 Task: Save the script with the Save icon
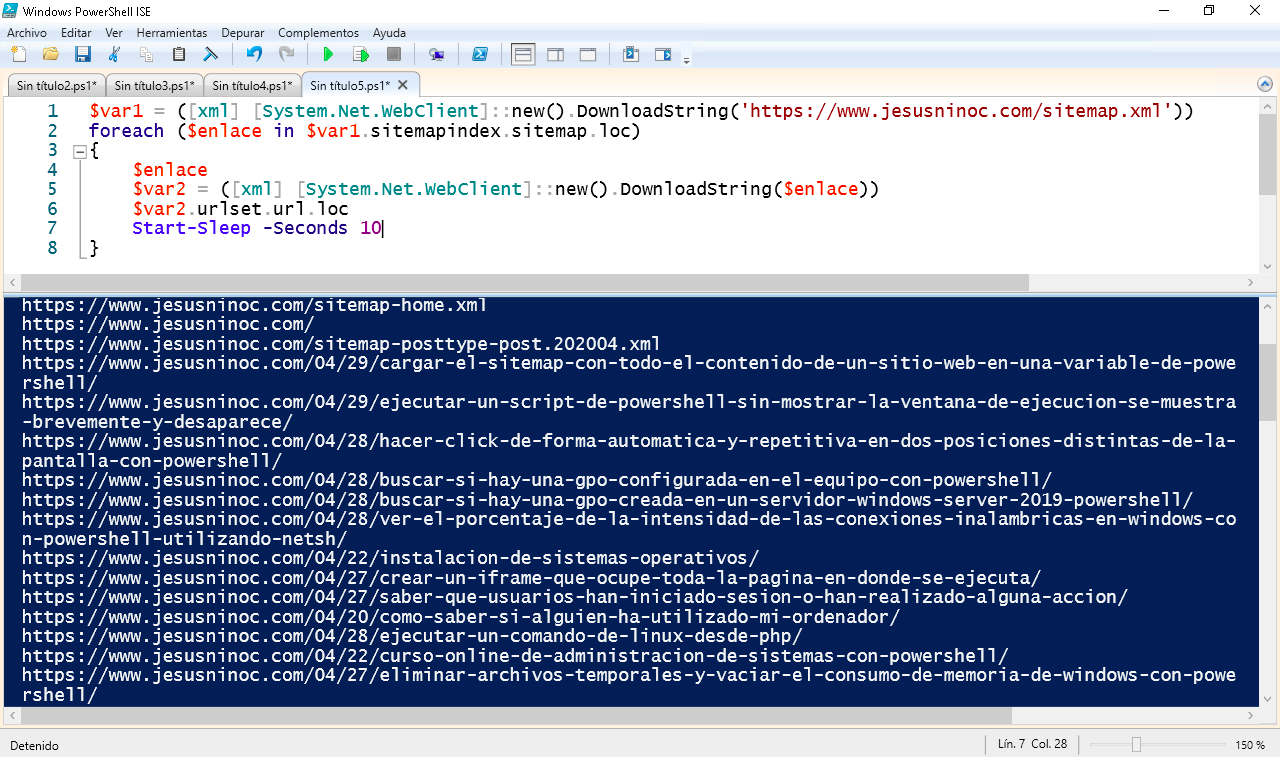pos(83,55)
